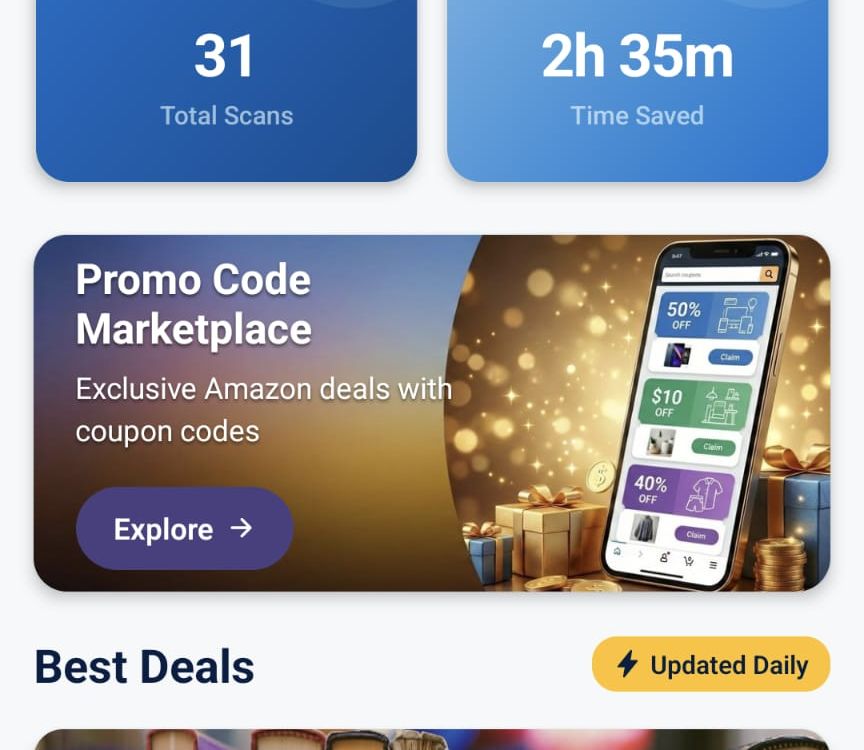Screen dimensions: 864x750
Task: Open the Explore button
Action: click(185, 528)
